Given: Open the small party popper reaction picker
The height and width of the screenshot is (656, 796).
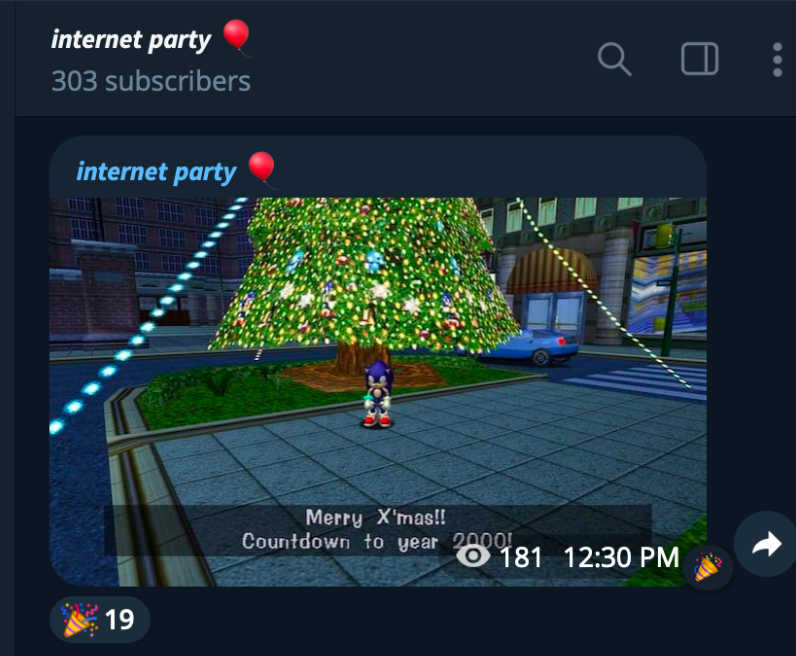Looking at the screenshot, I should [707, 568].
